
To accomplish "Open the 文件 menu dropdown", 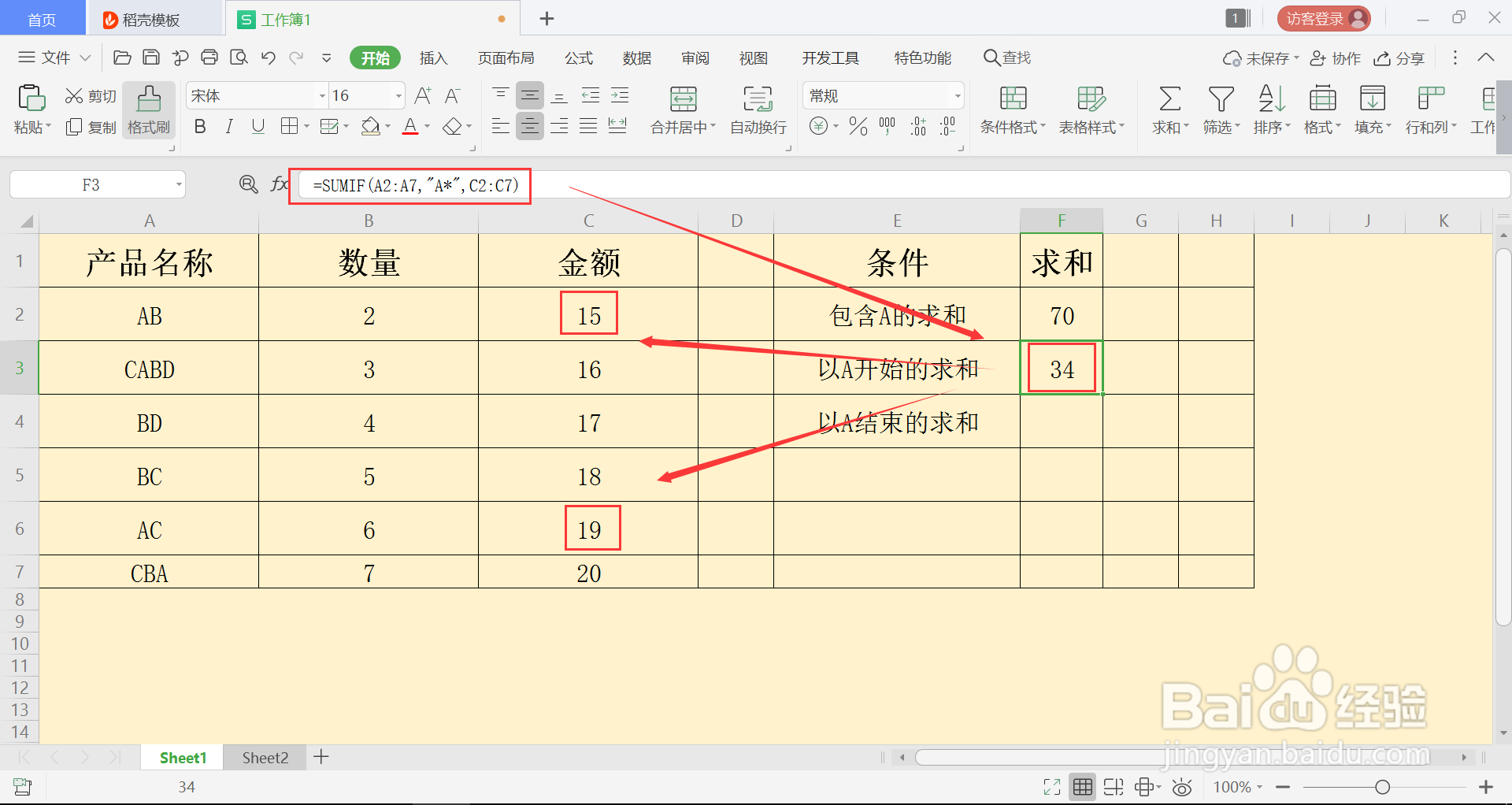I will 54,57.
